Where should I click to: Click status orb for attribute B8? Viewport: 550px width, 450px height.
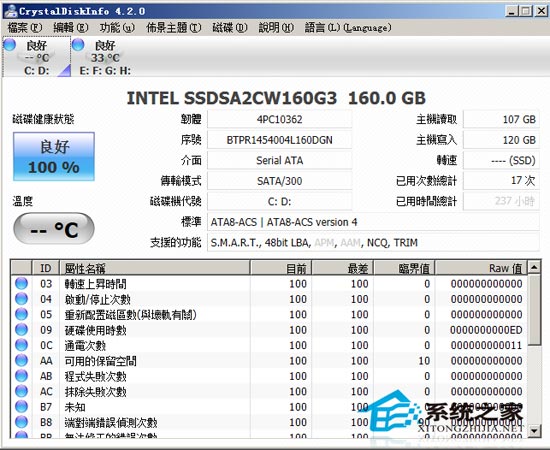pos(21,422)
